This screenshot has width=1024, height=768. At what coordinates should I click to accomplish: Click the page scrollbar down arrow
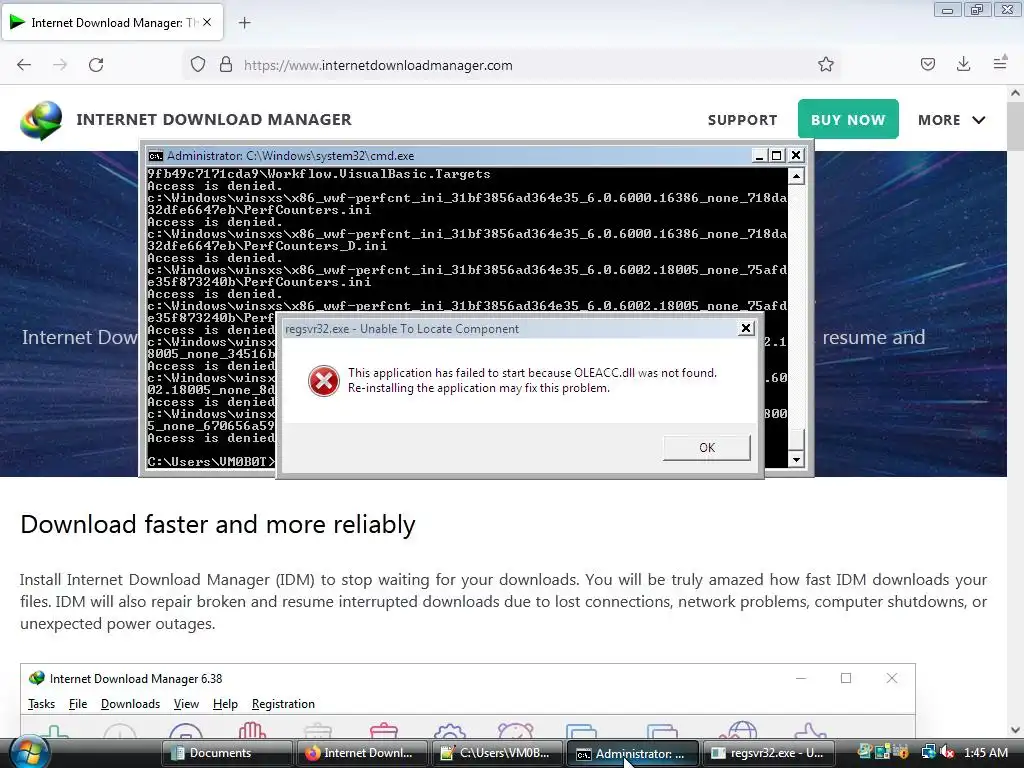(1015, 729)
